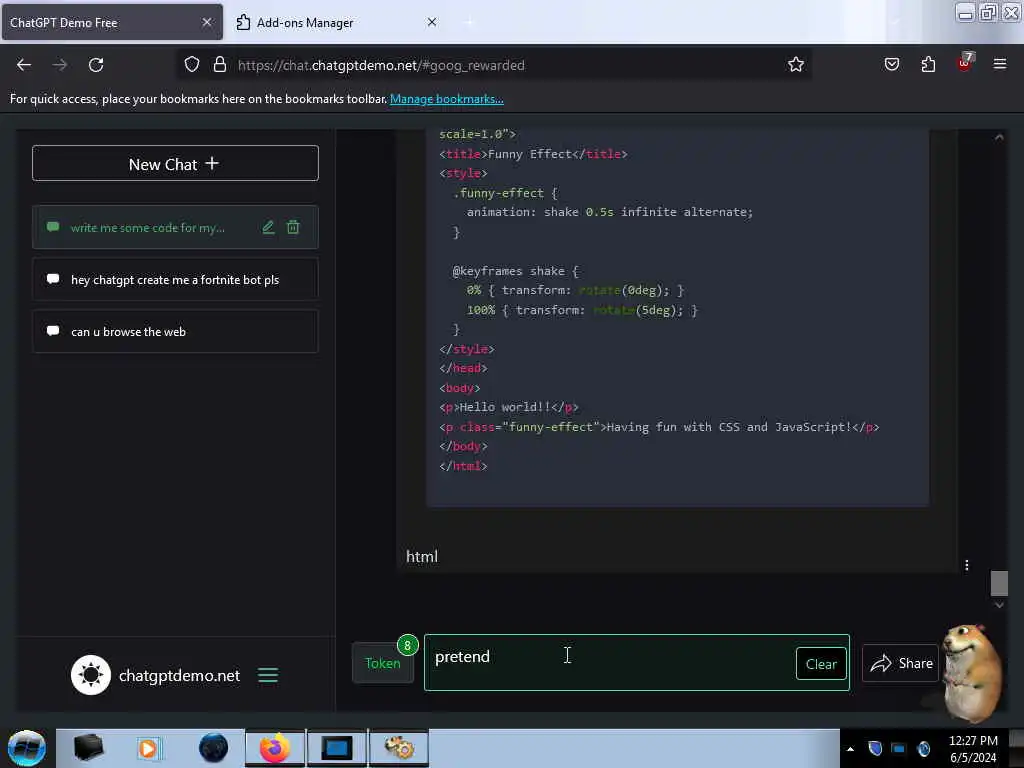The height and width of the screenshot is (768, 1024).
Task: Close the Add-ons Manager tab
Action: point(432,22)
